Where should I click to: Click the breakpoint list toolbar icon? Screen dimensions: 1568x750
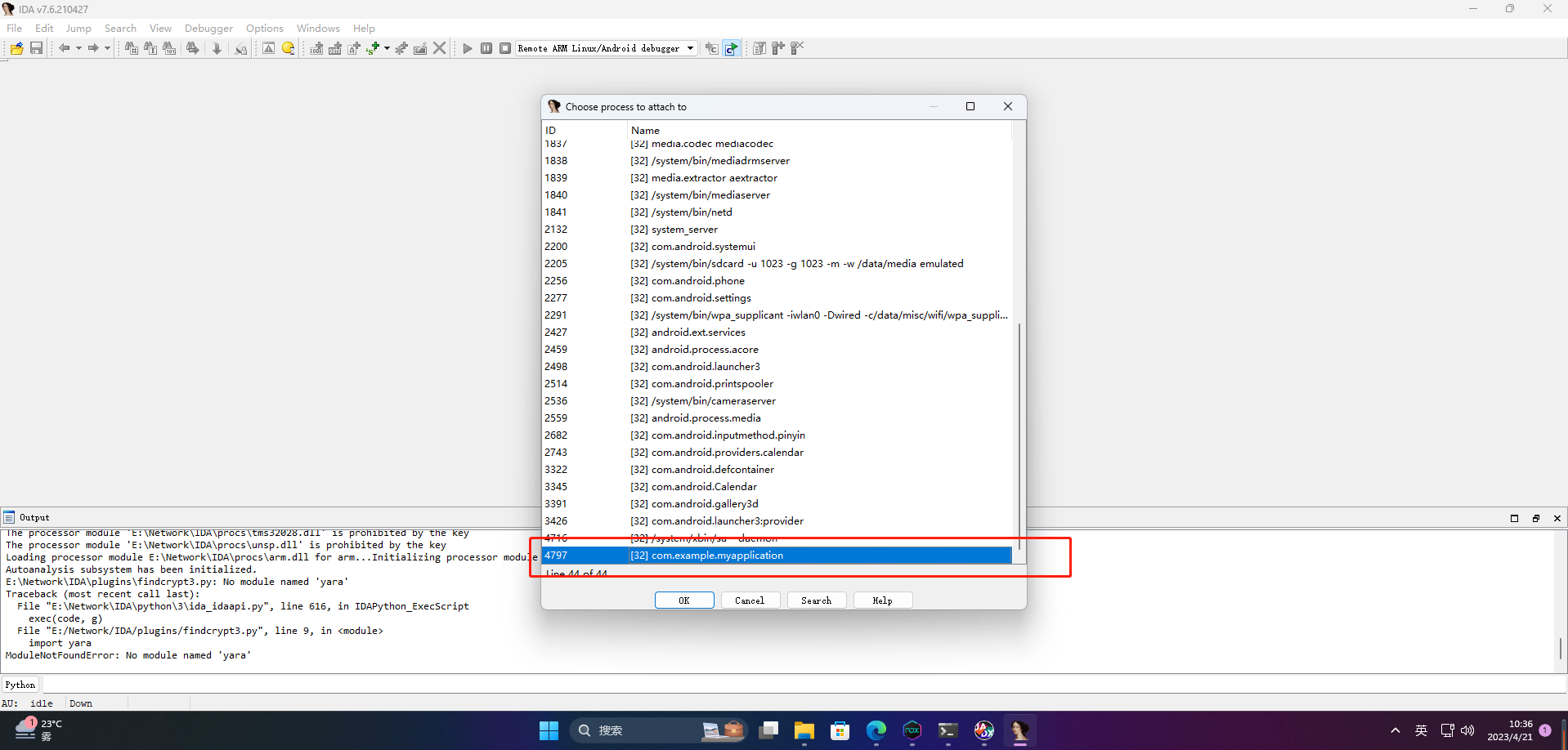pos(712,48)
